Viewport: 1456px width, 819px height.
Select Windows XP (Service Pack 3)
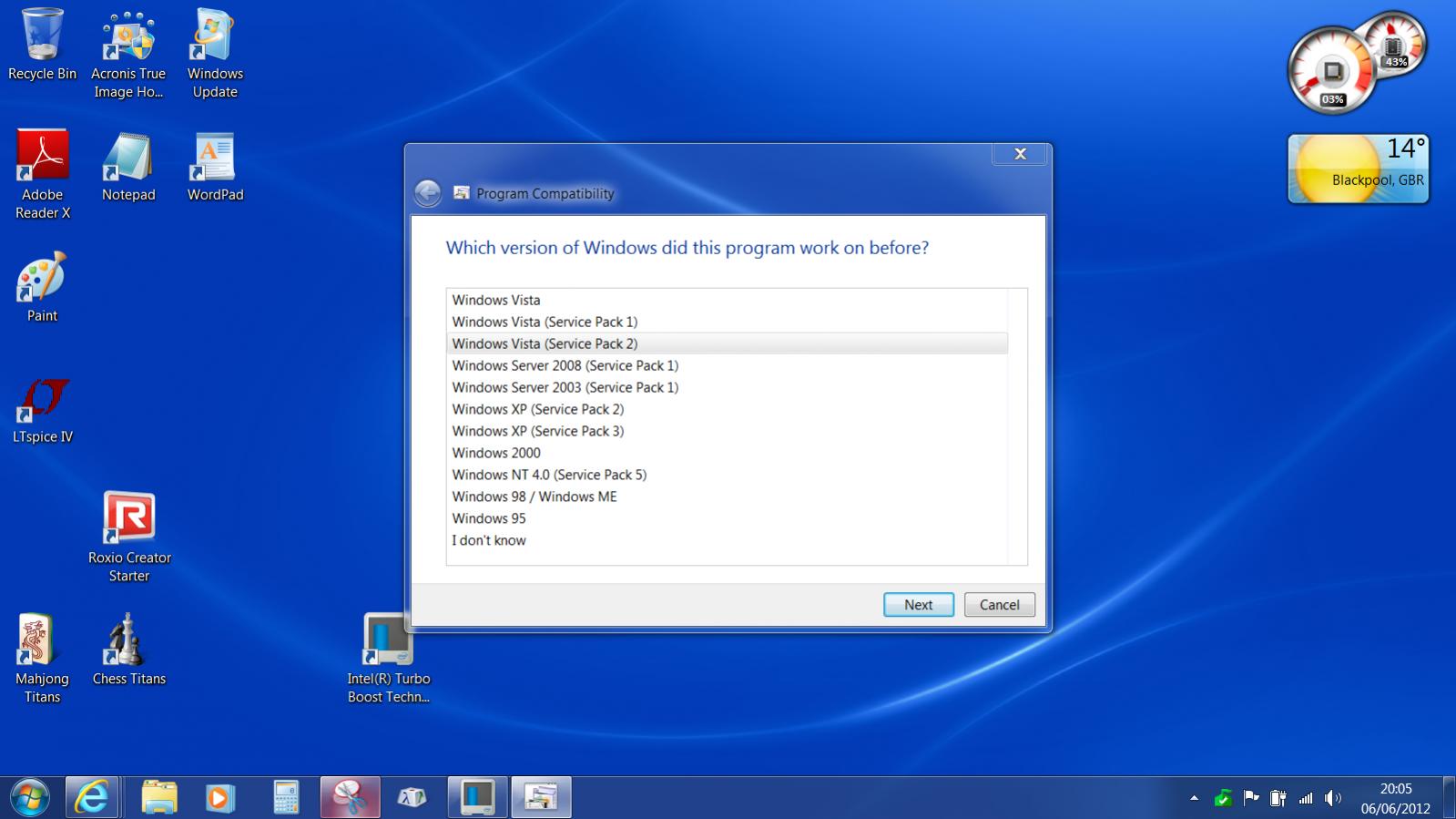[727, 431]
